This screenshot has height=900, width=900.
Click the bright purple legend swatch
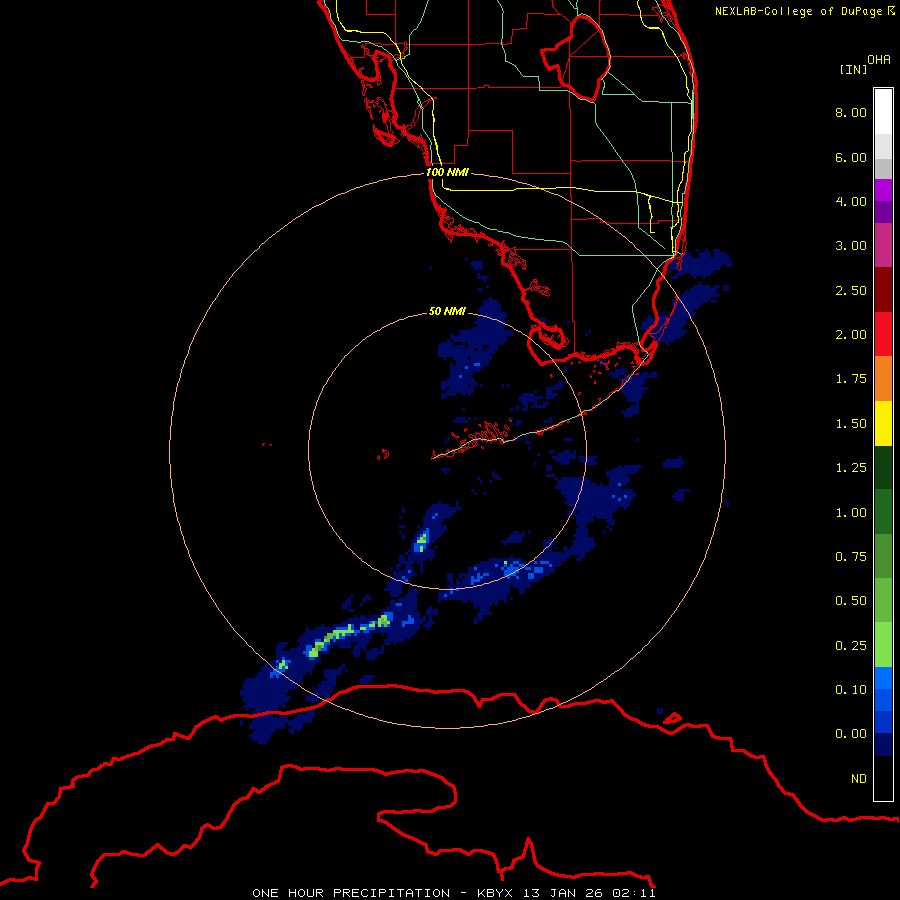[883, 190]
